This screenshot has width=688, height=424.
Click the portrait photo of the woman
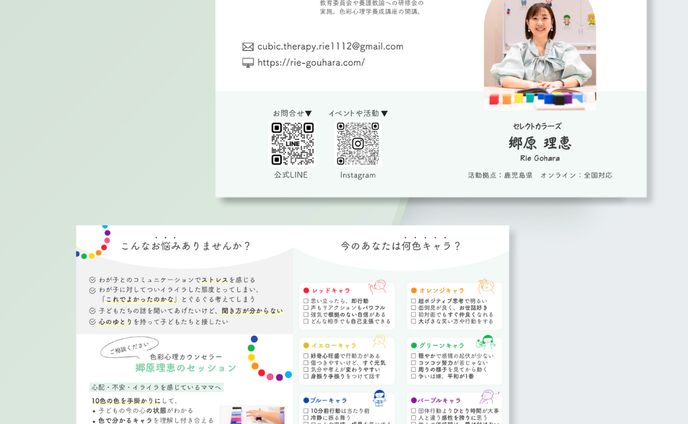click(x=540, y=53)
